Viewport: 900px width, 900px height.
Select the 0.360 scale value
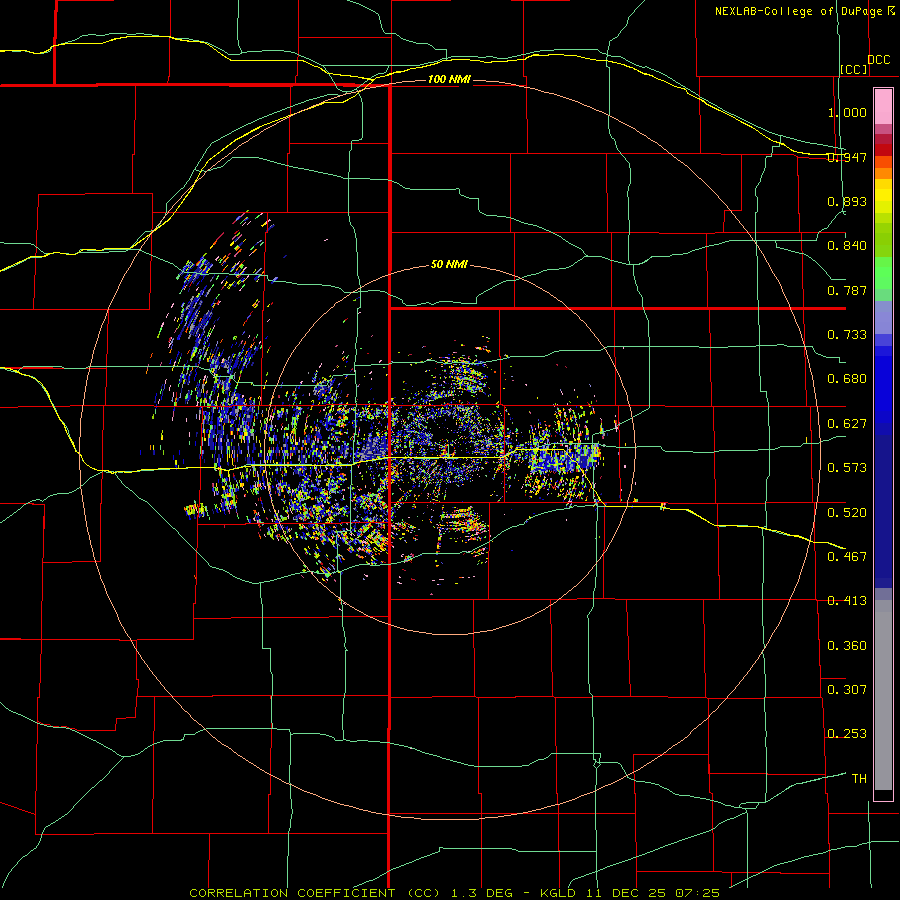click(847, 646)
